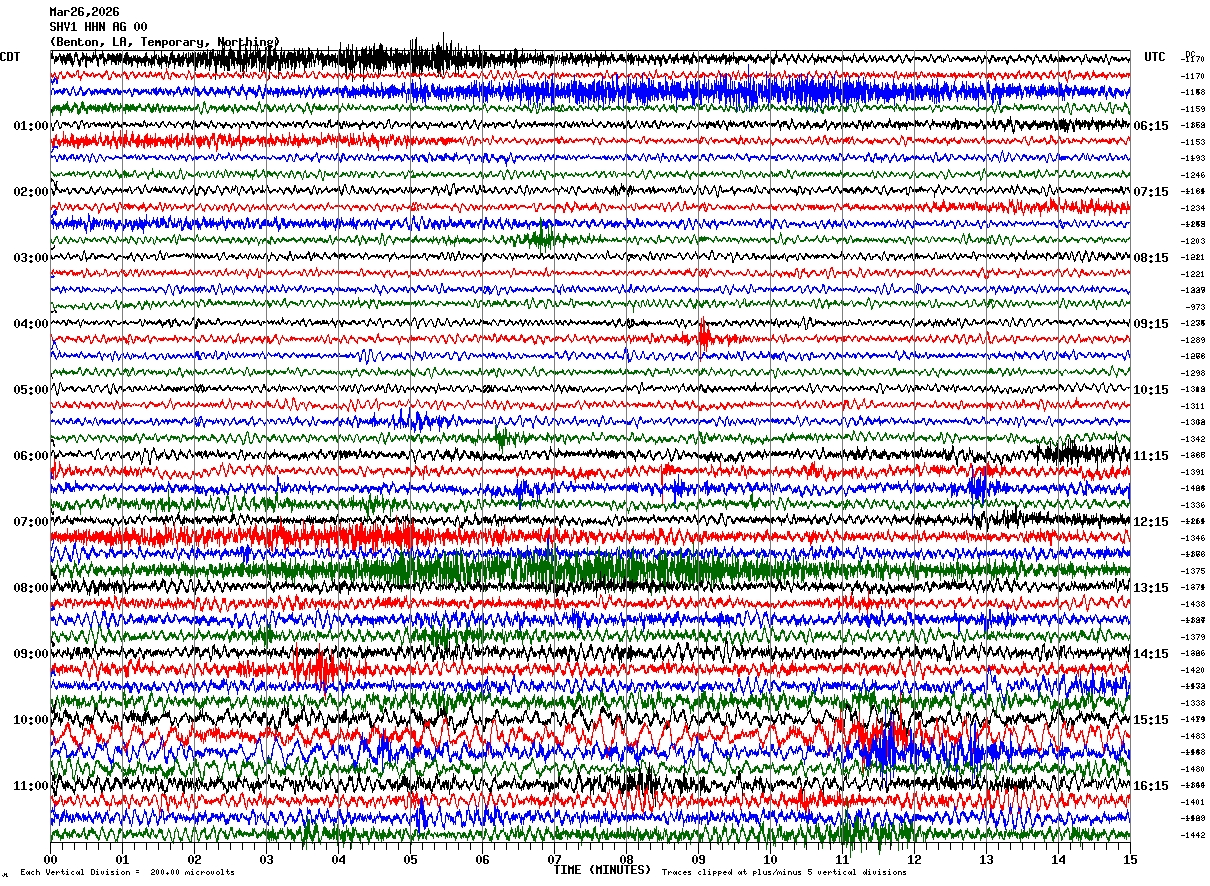Click minute tick '02' on the time axis
The height and width of the screenshot is (886, 1210).
pyautogui.click(x=194, y=859)
